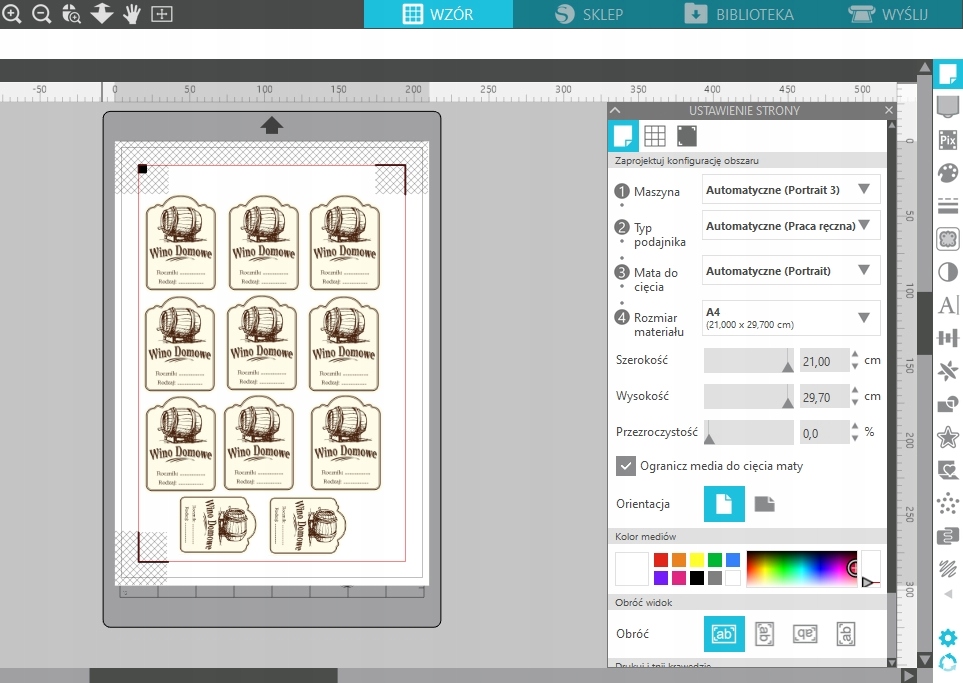The width and height of the screenshot is (963, 683).
Task: Pick the red media color swatch
Action: coord(660,560)
